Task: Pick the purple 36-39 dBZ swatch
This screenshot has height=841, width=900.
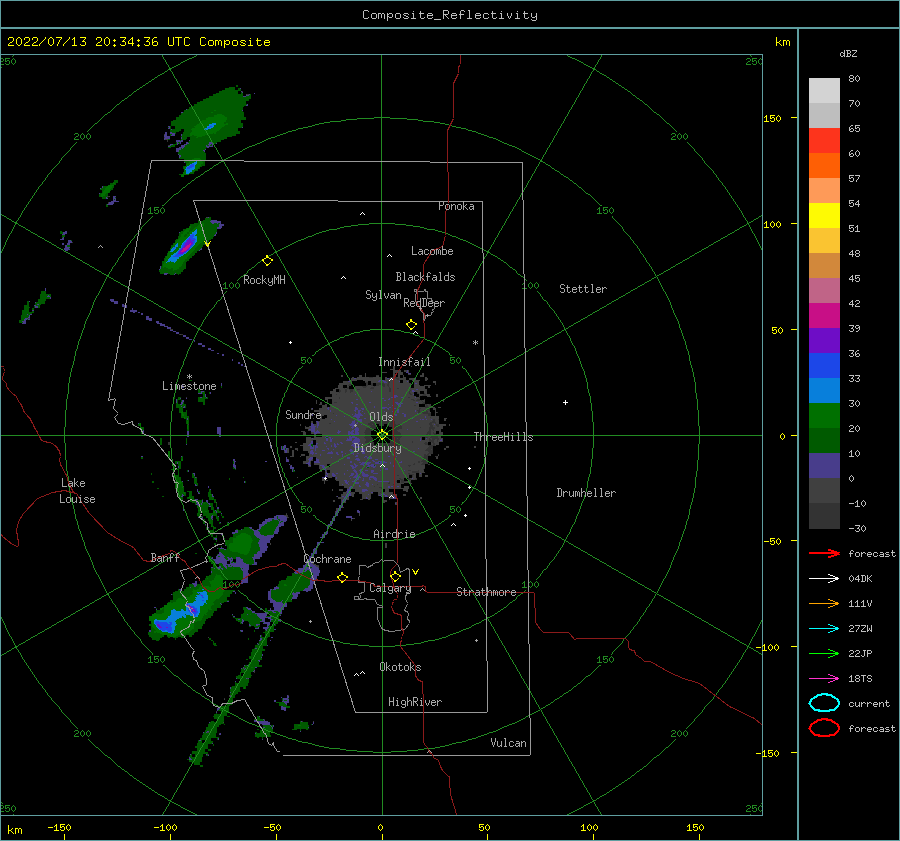Action: (824, 340)
